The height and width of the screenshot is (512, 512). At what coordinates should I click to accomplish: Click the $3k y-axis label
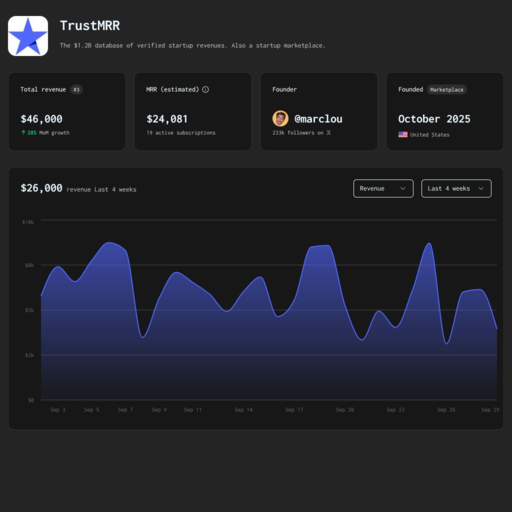coord(29,355)
